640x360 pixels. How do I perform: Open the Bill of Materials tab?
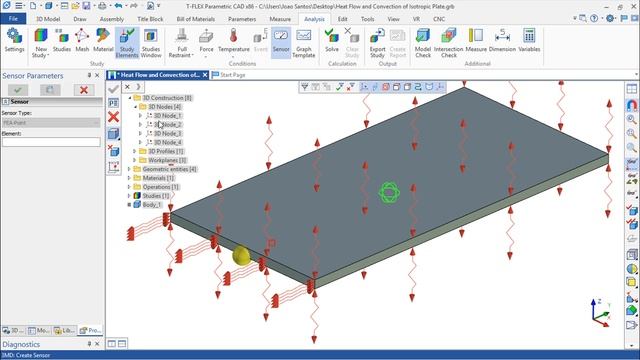pos(196,19)
